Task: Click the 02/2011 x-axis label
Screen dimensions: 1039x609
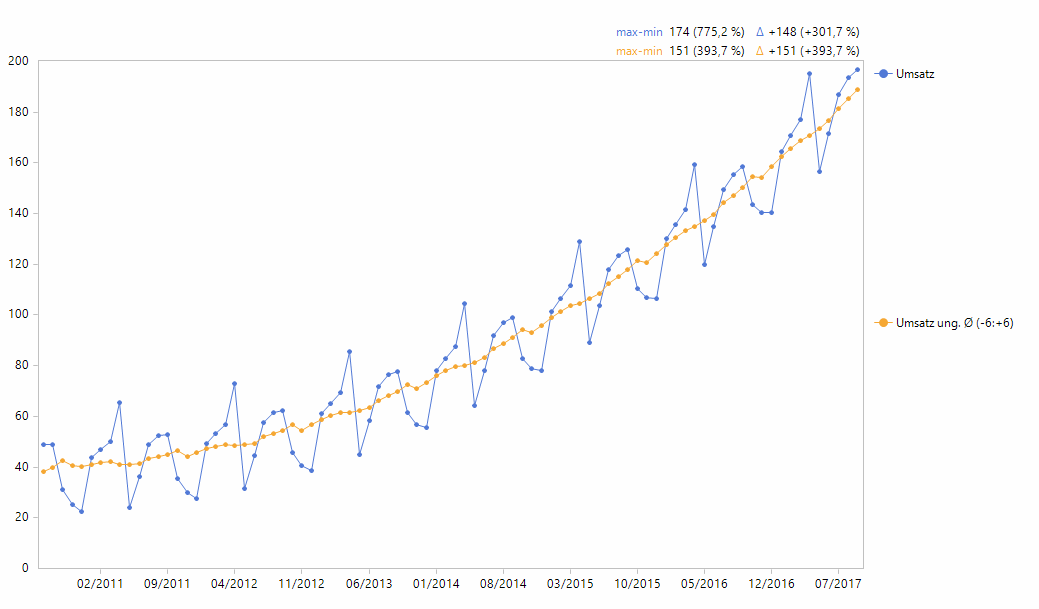Action: (x=99, y=583)
